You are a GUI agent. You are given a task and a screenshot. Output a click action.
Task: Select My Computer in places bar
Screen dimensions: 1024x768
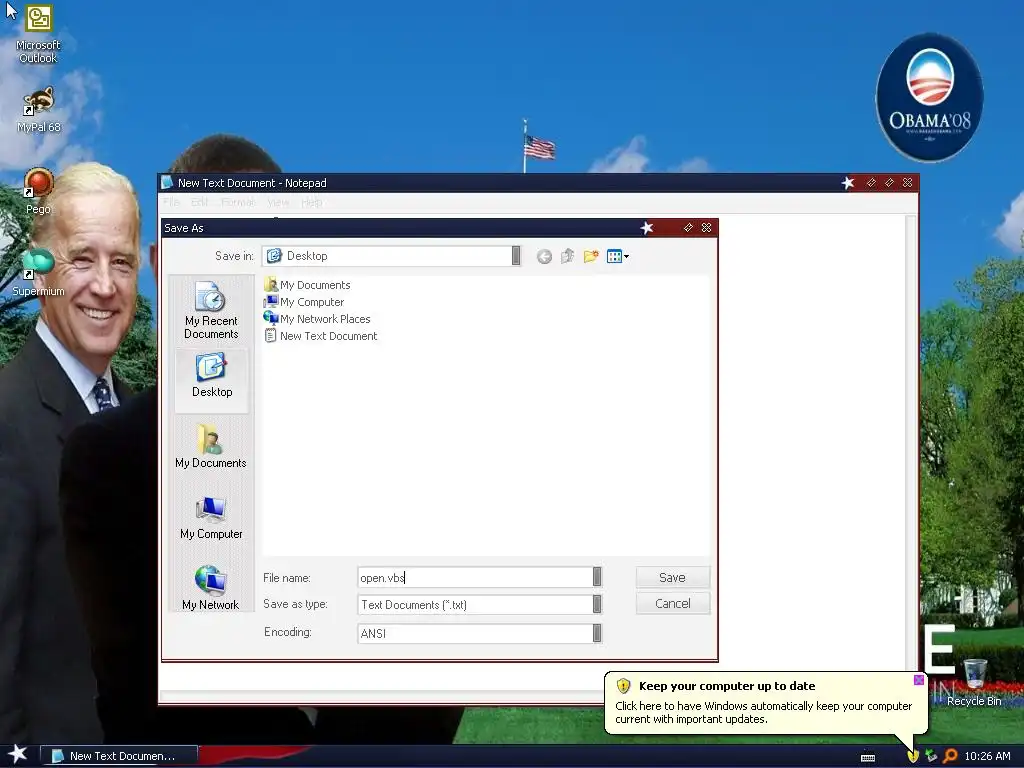(x=211, y=518)
